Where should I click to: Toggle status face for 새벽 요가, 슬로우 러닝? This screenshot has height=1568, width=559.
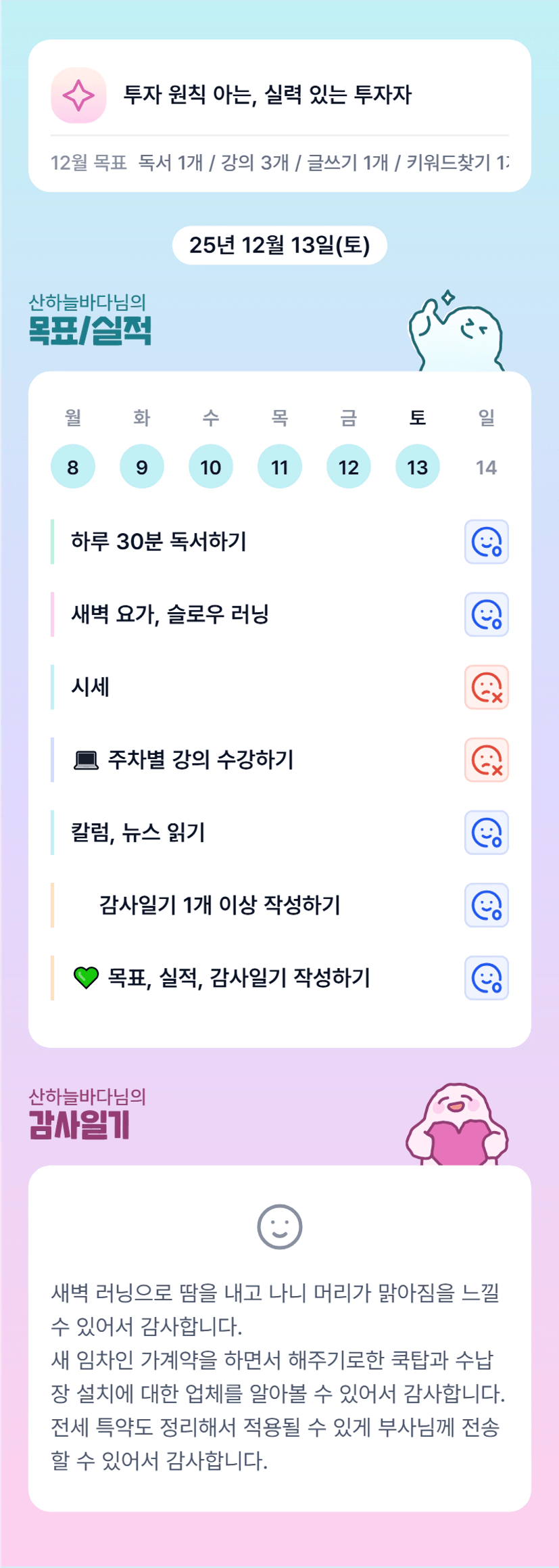tap(486, 615)
